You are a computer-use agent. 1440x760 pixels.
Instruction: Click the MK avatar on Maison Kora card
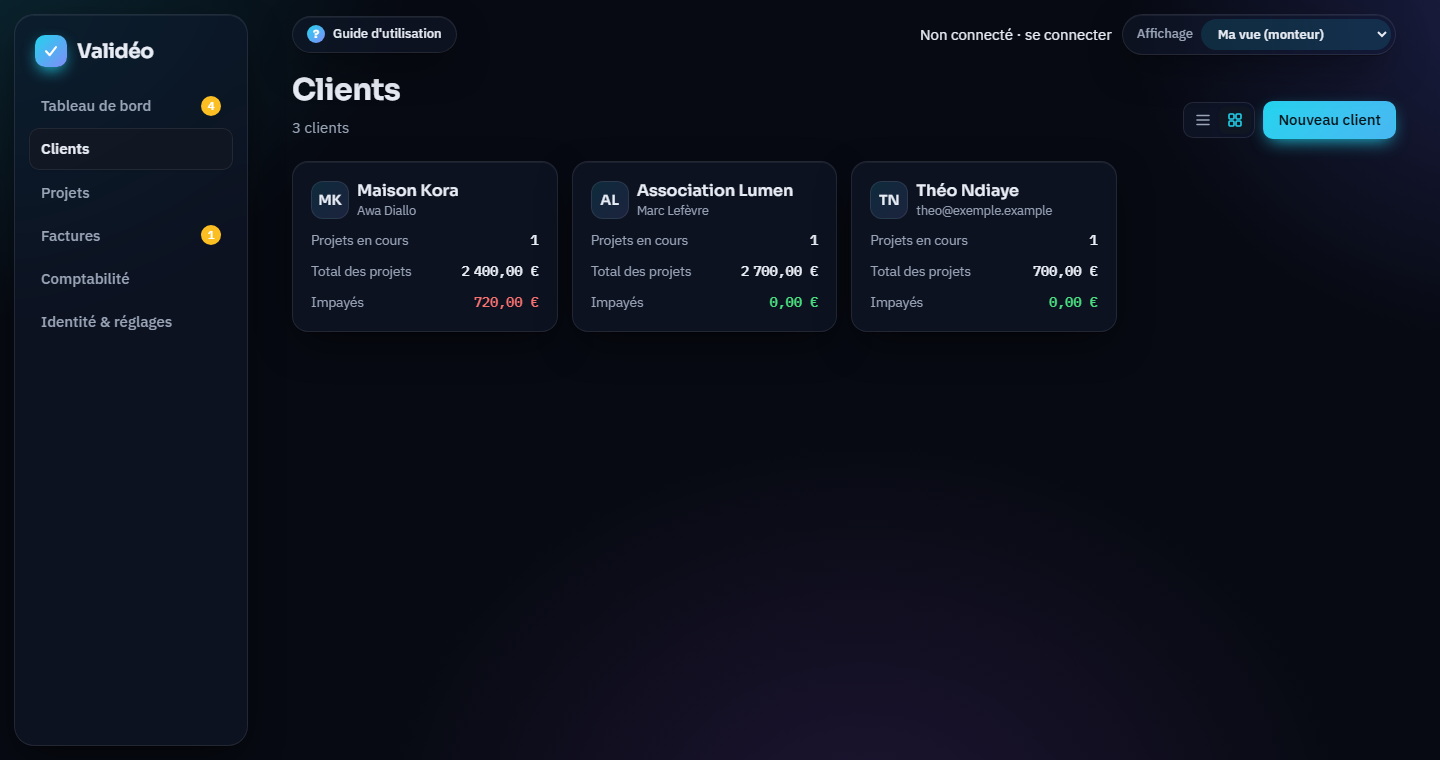[x=330, y=200]
